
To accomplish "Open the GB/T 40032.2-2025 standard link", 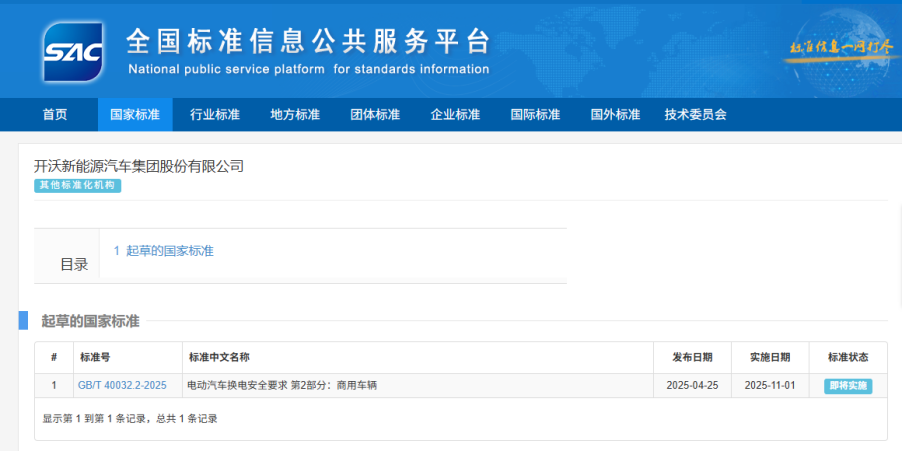I will [122, 385].
